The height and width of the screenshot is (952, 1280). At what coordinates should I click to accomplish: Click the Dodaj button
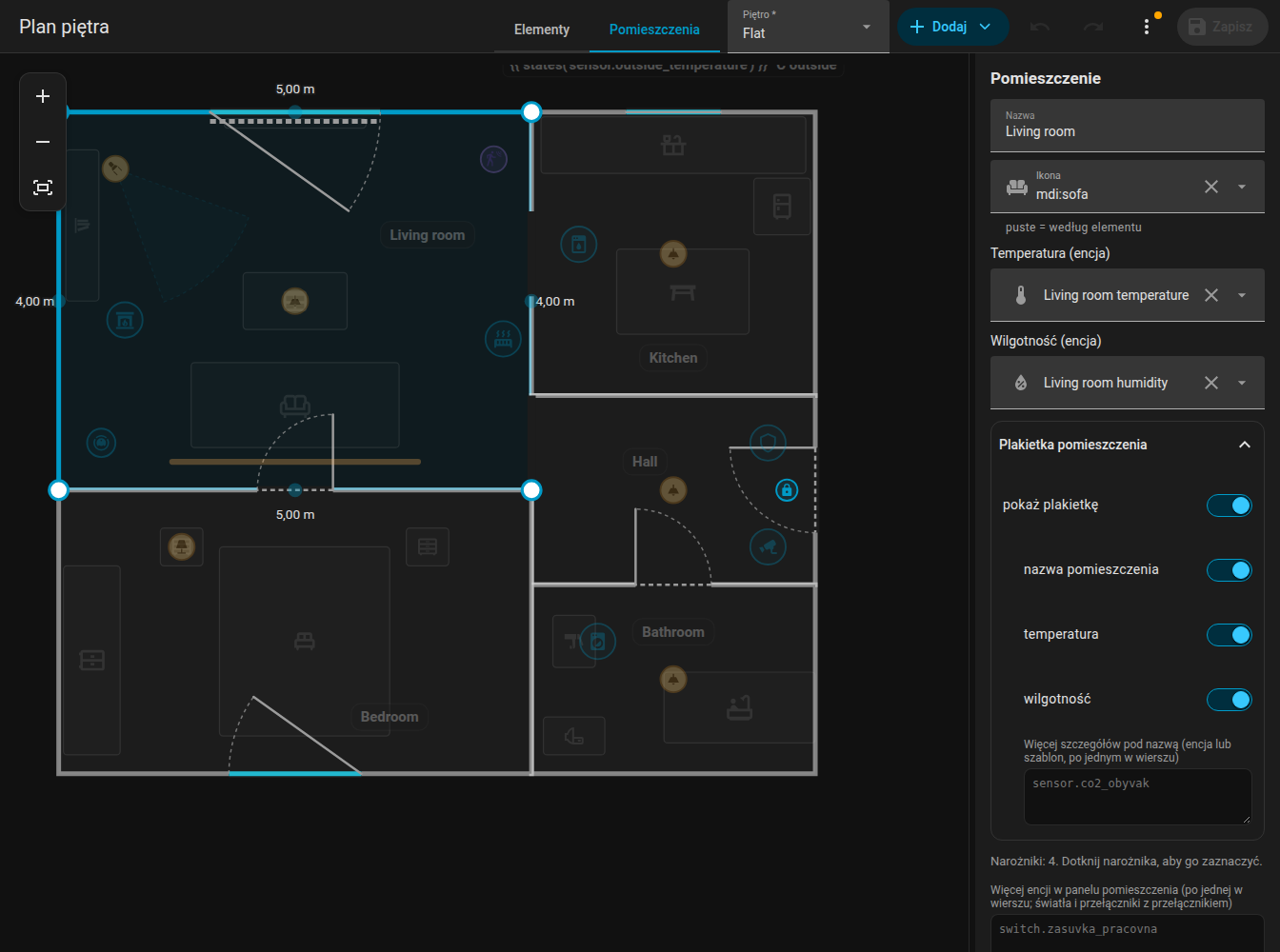(952, 27)
